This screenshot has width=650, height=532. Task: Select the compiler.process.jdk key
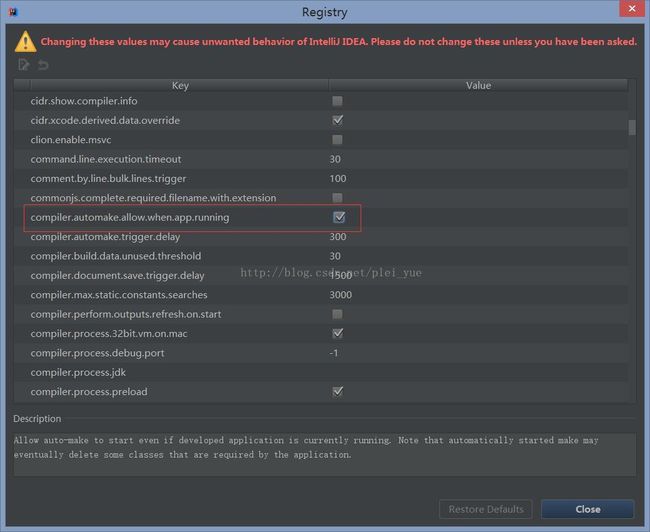point(78,372)
